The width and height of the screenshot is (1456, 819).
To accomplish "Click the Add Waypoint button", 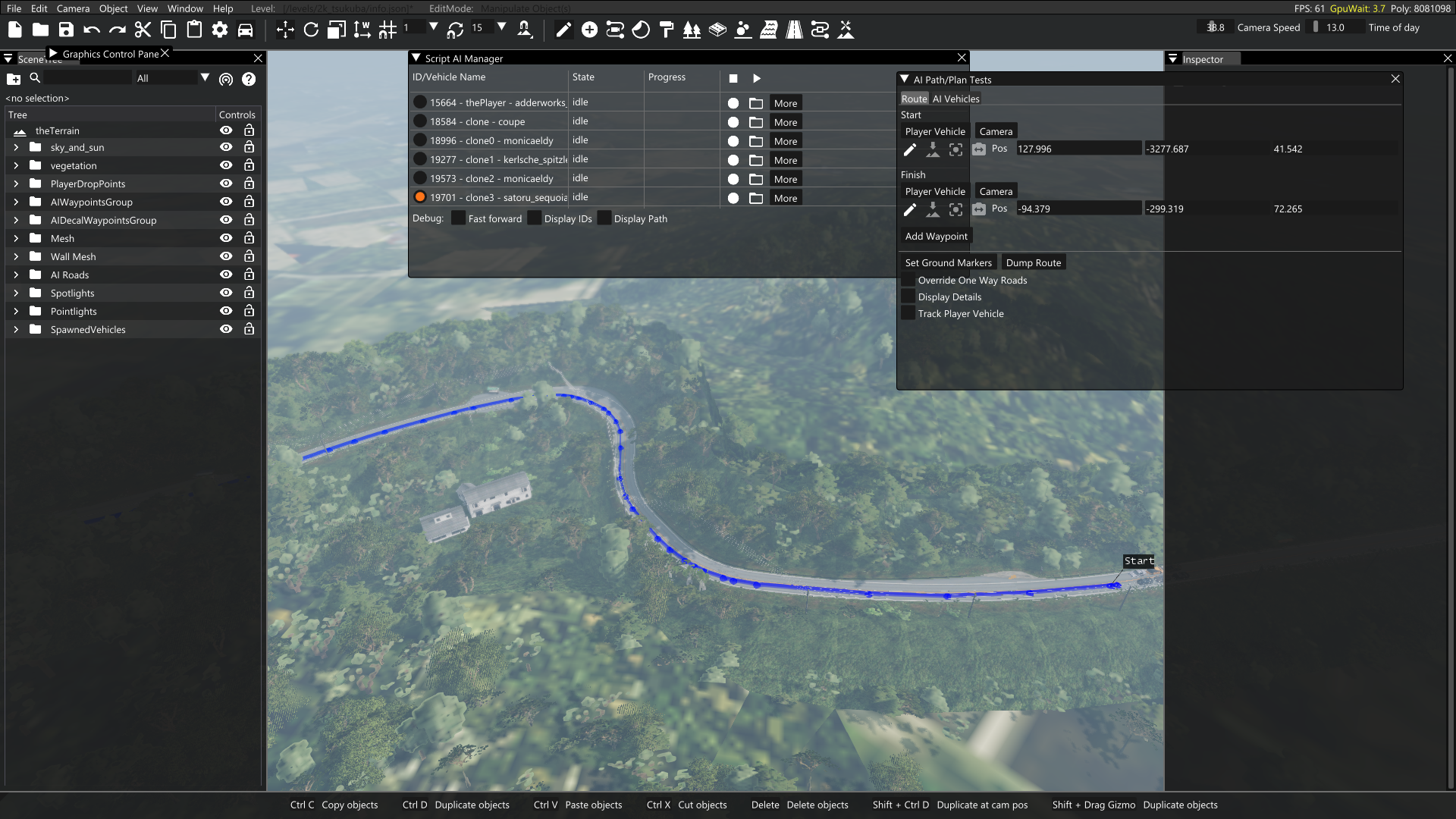I will (x=936, y=236).
